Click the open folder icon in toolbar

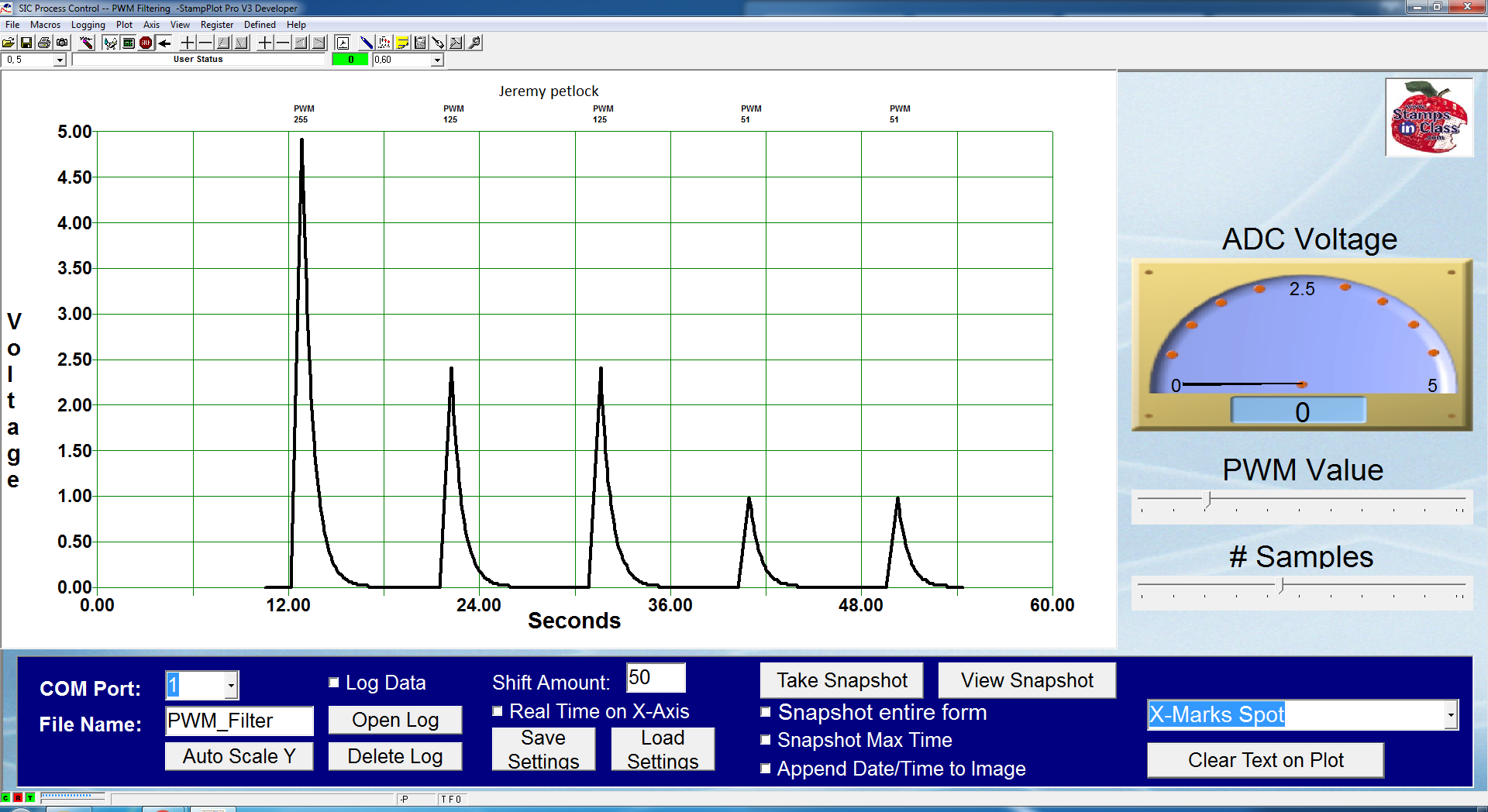9,43
